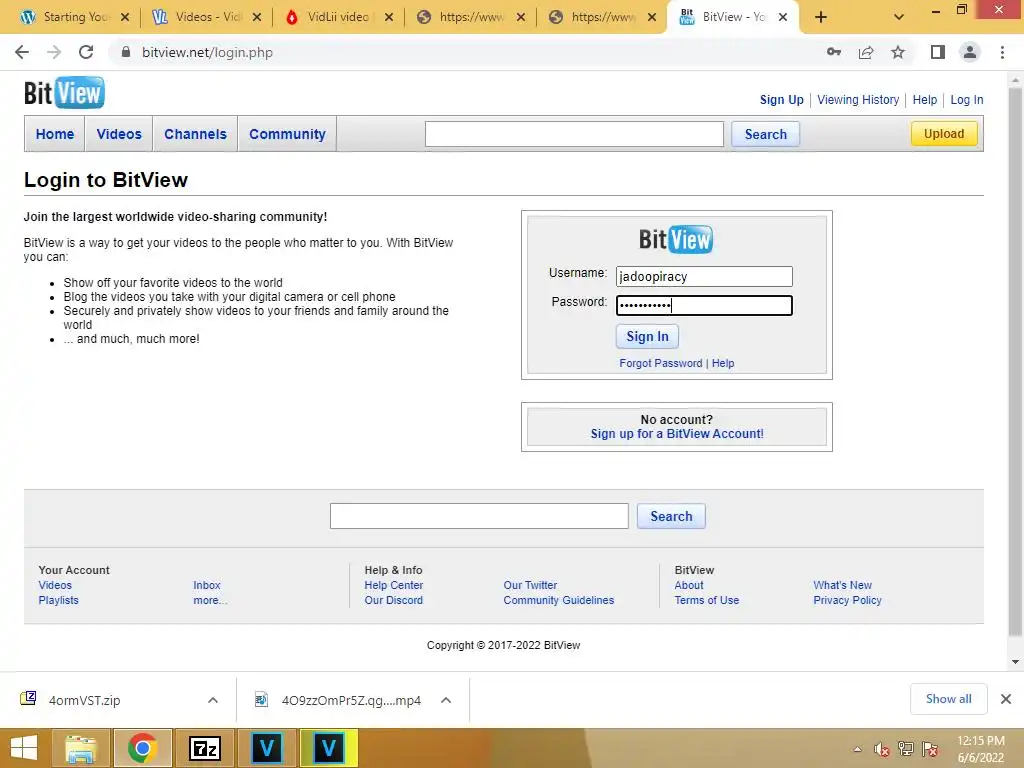Close the downloads bar
This screenshot has height=768, width=1024.
click(1006, 699)
